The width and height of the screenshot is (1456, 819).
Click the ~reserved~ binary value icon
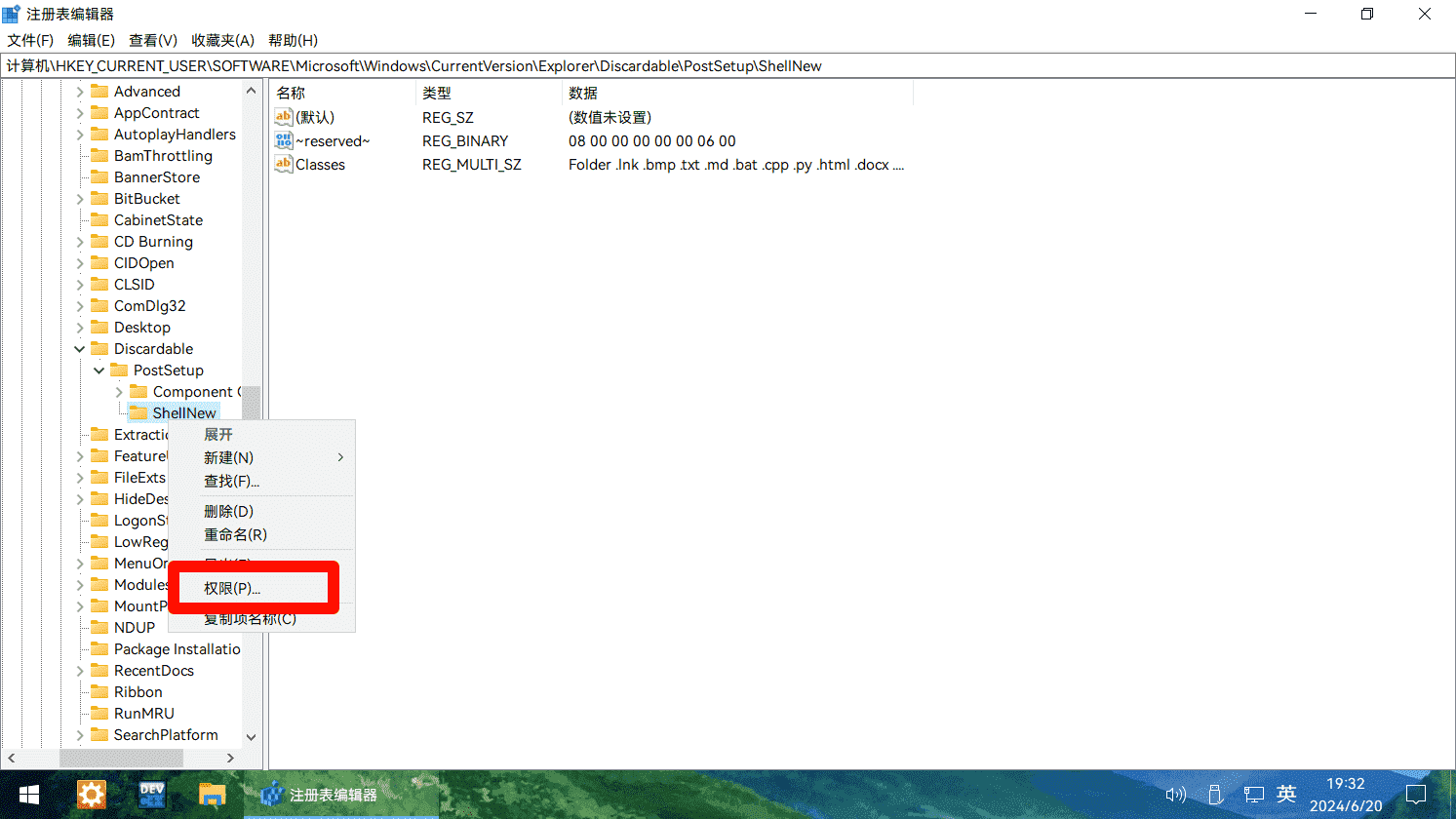[284, 140]
